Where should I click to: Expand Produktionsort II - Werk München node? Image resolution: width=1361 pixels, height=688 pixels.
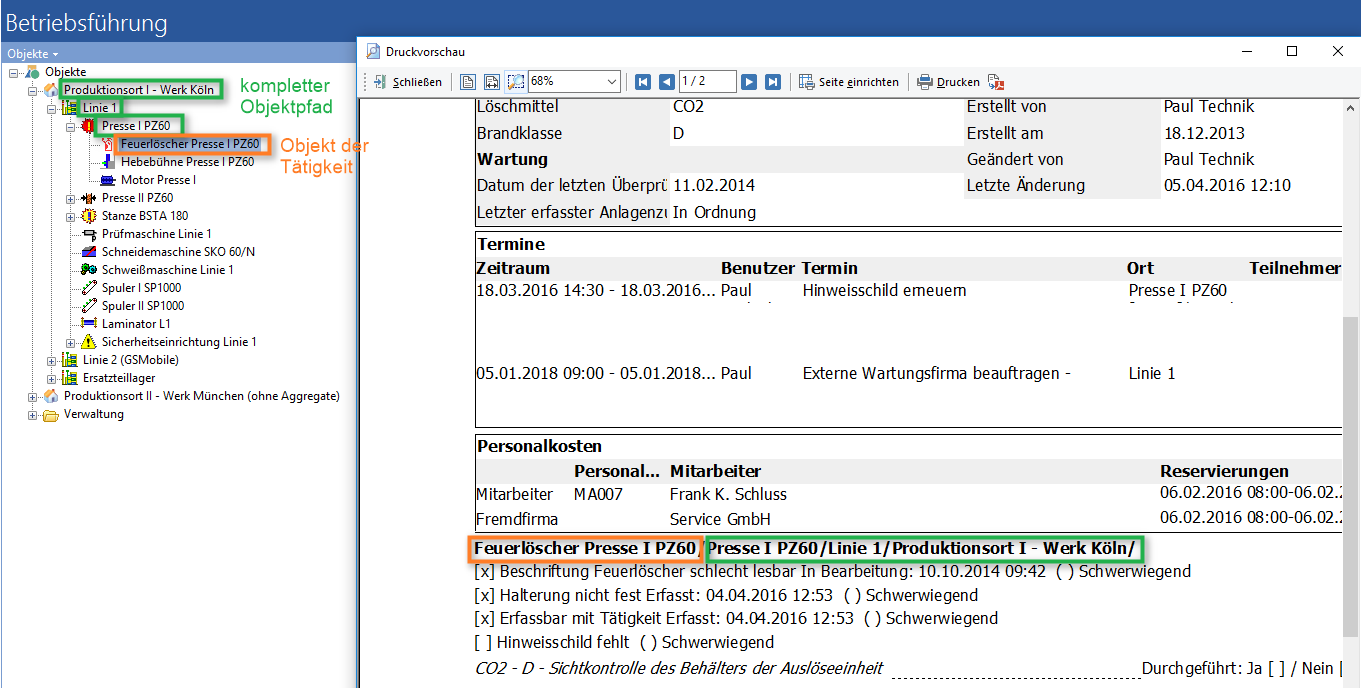[x=33, y=396]
